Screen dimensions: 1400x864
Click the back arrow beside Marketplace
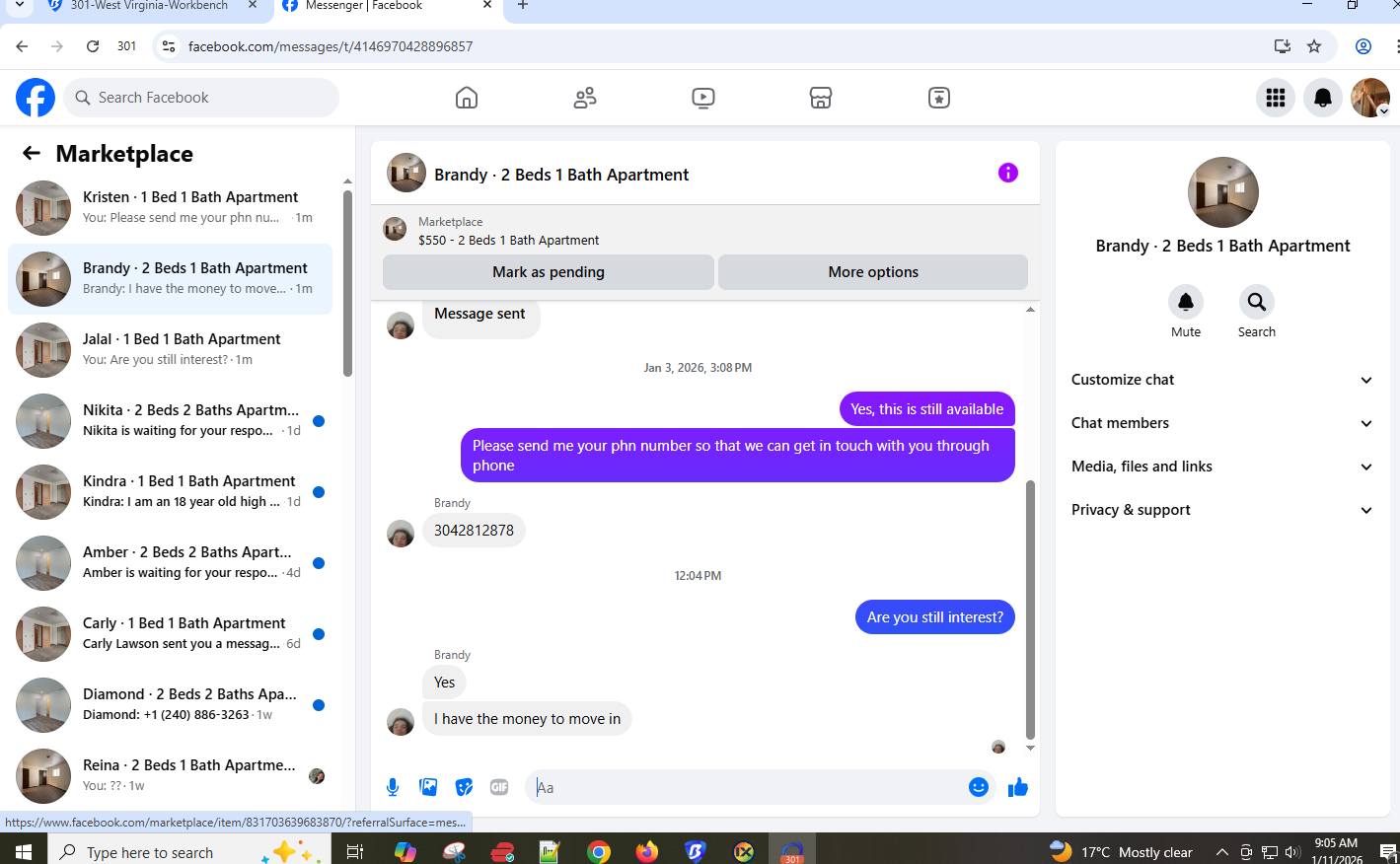[32, 153]
